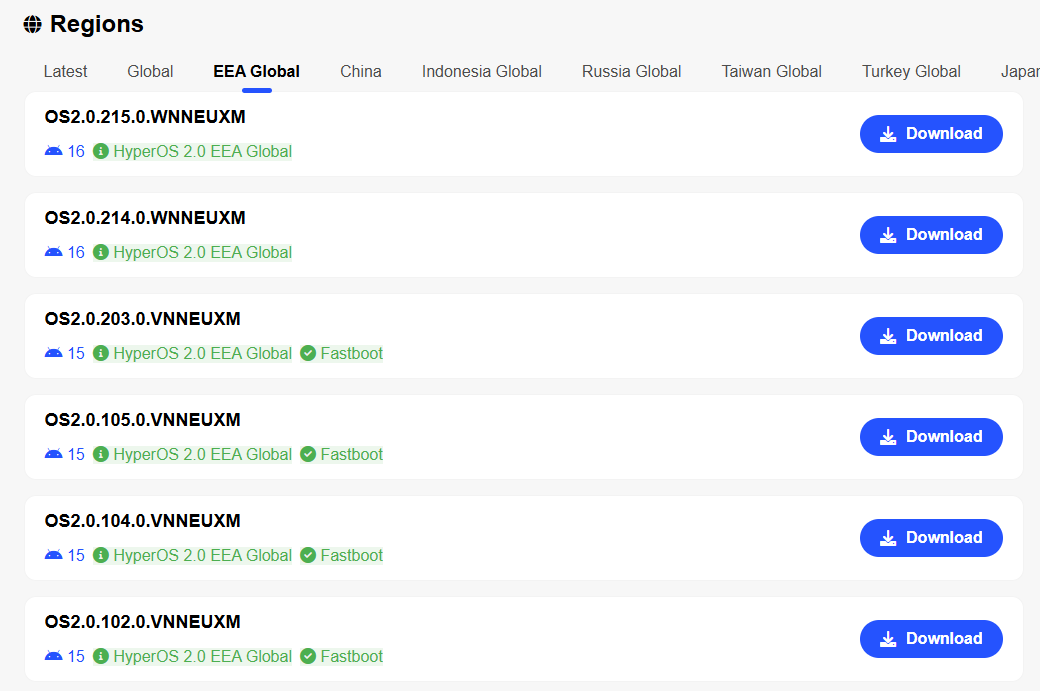Screen dimensions: 1040x691
Task: Click Android icon on OS2.0.215.0.WNNEUXM row
Action: pos(54,152)
